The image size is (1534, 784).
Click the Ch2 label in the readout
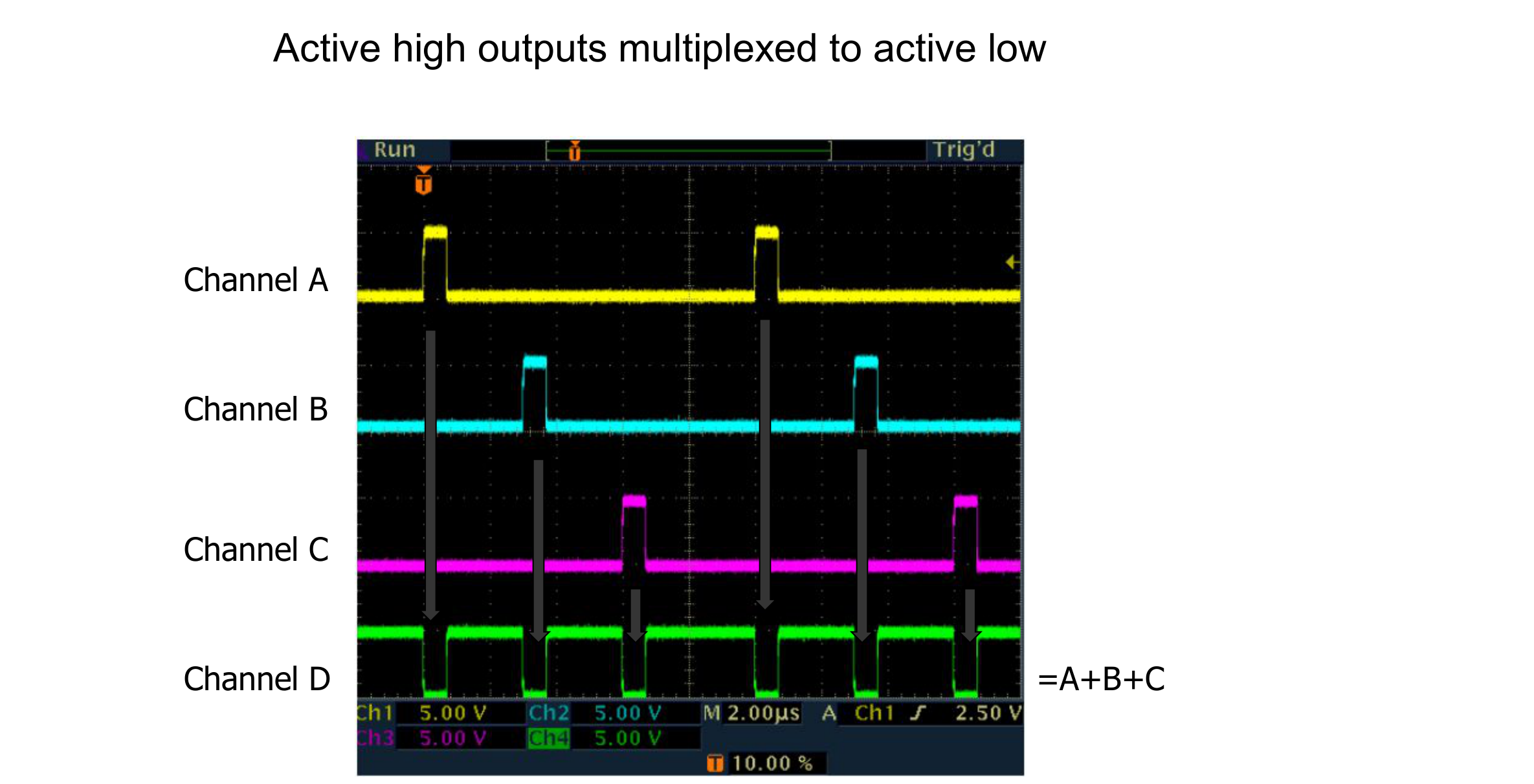tap(549, 713)
